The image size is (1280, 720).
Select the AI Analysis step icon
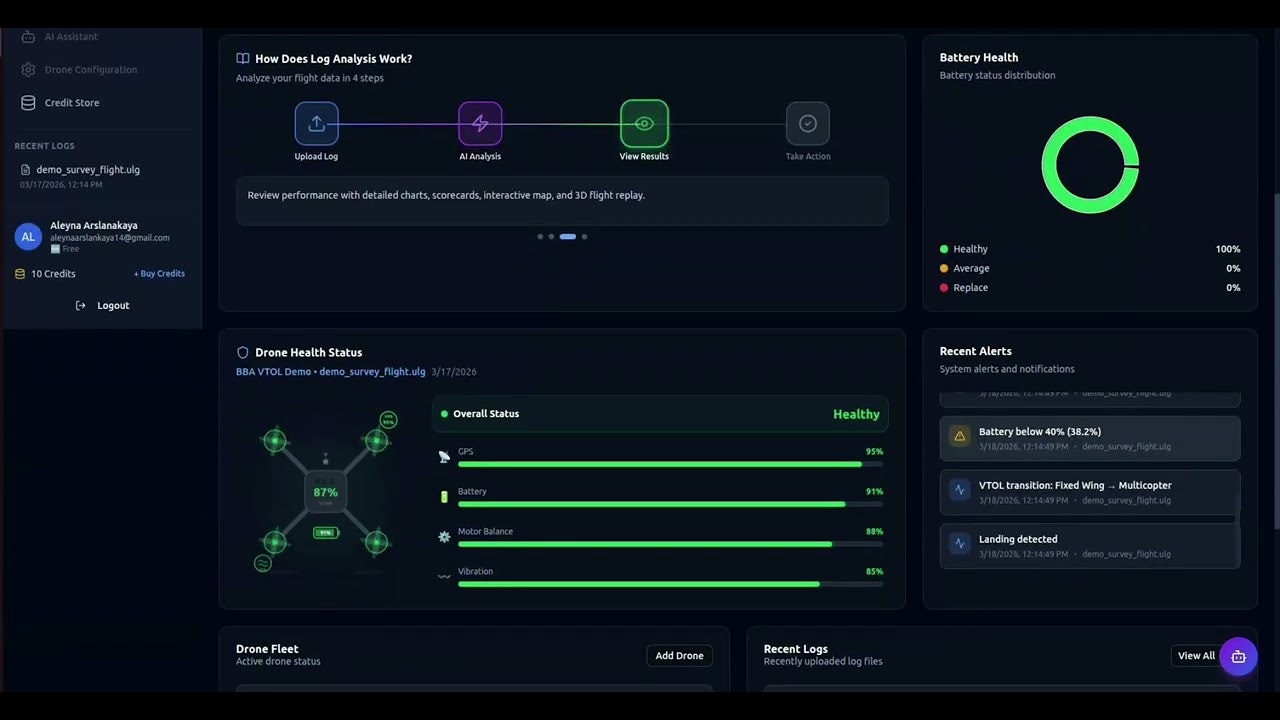[480, 124]
